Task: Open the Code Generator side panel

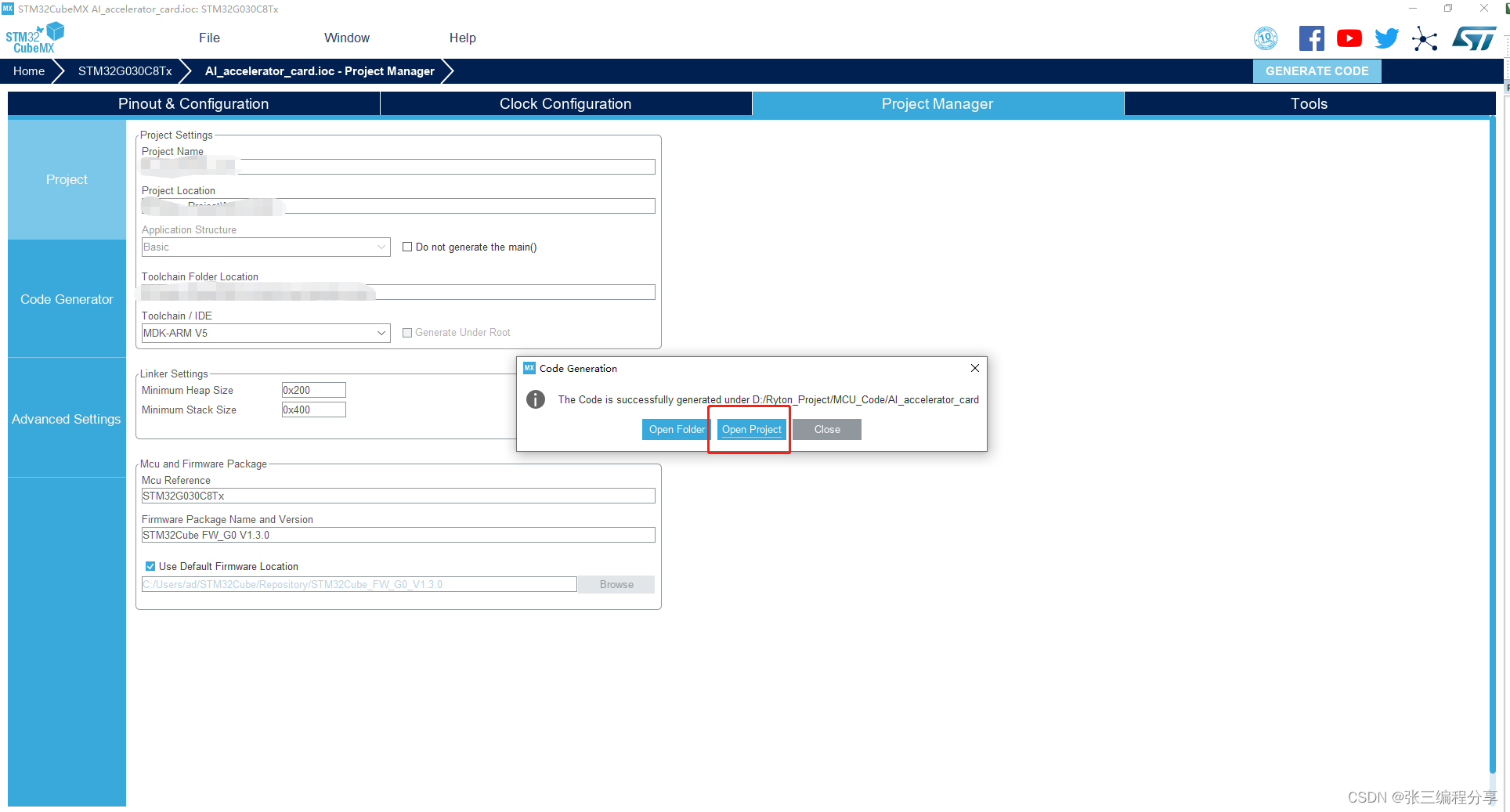Action: 67,299
